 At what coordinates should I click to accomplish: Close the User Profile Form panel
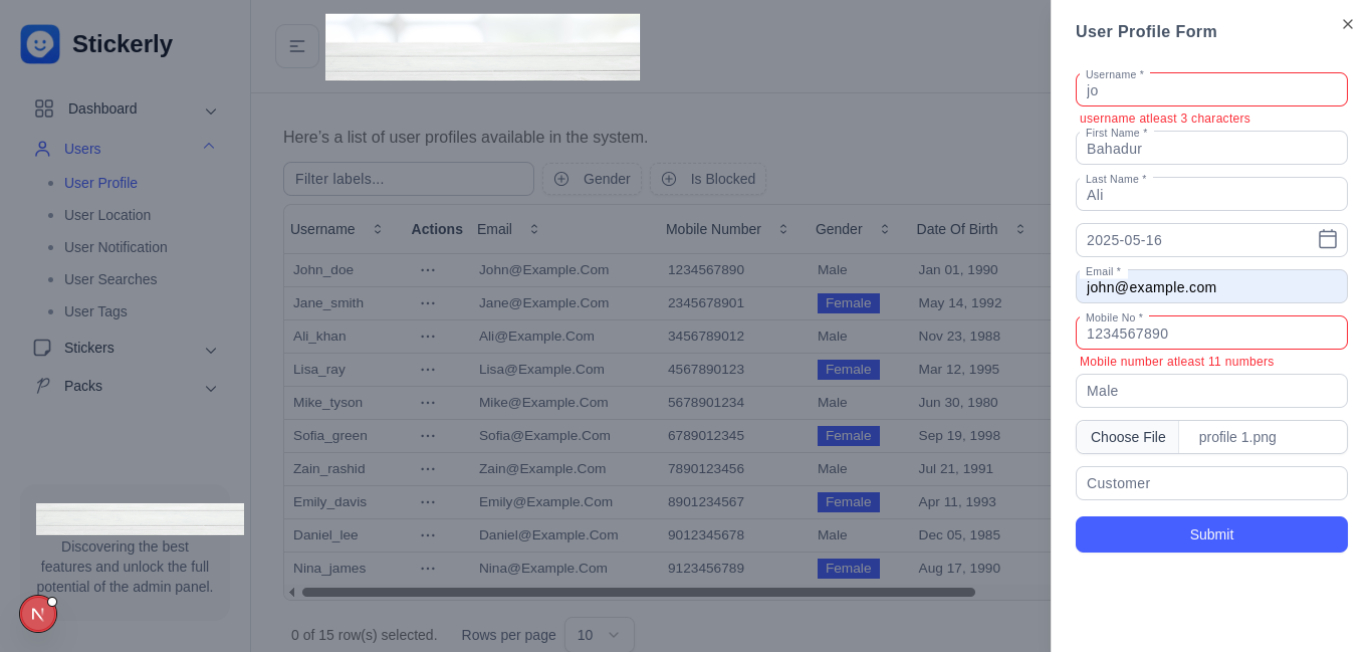(x=1347, y=24)
